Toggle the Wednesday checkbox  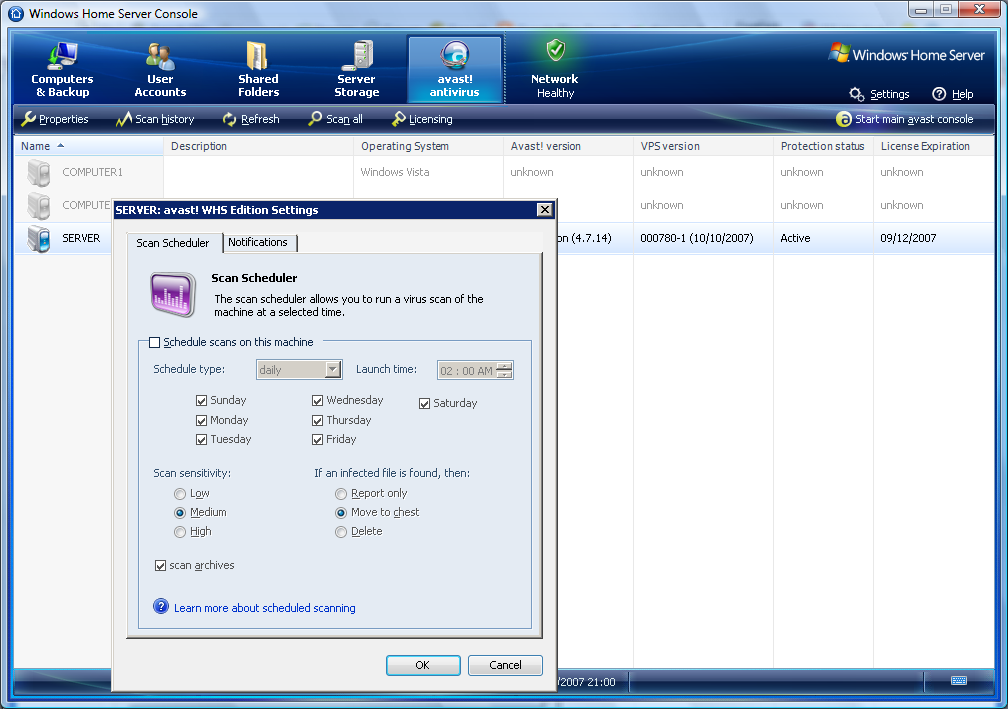pyautogui.click(x=318, y=400)
